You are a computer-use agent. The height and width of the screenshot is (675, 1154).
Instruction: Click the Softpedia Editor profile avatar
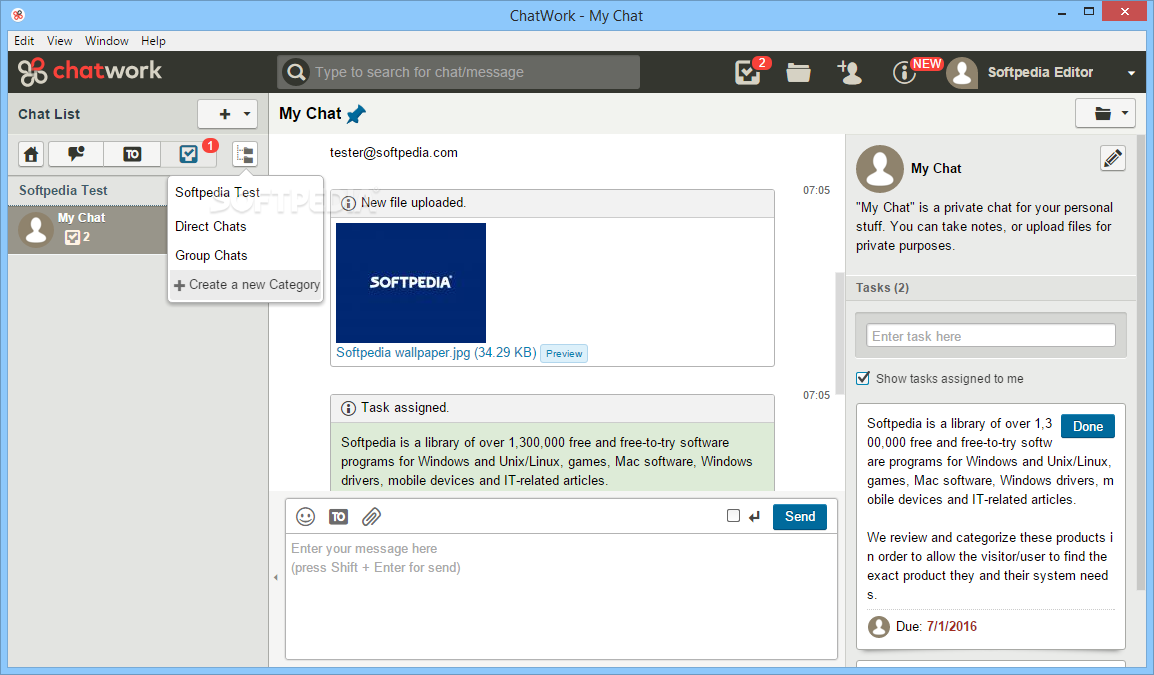click(962, 72)
